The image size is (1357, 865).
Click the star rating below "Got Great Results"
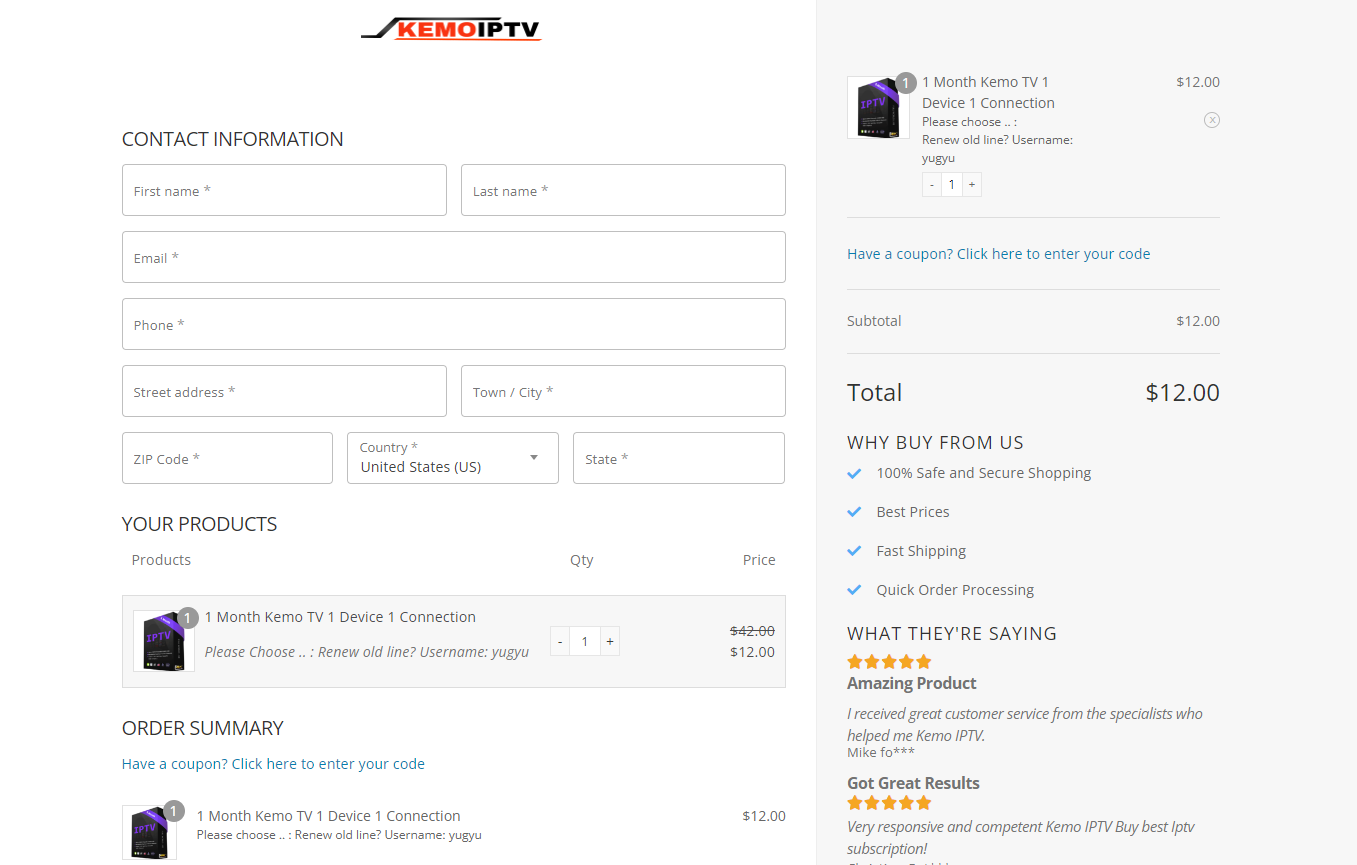[x=888, y=802]
